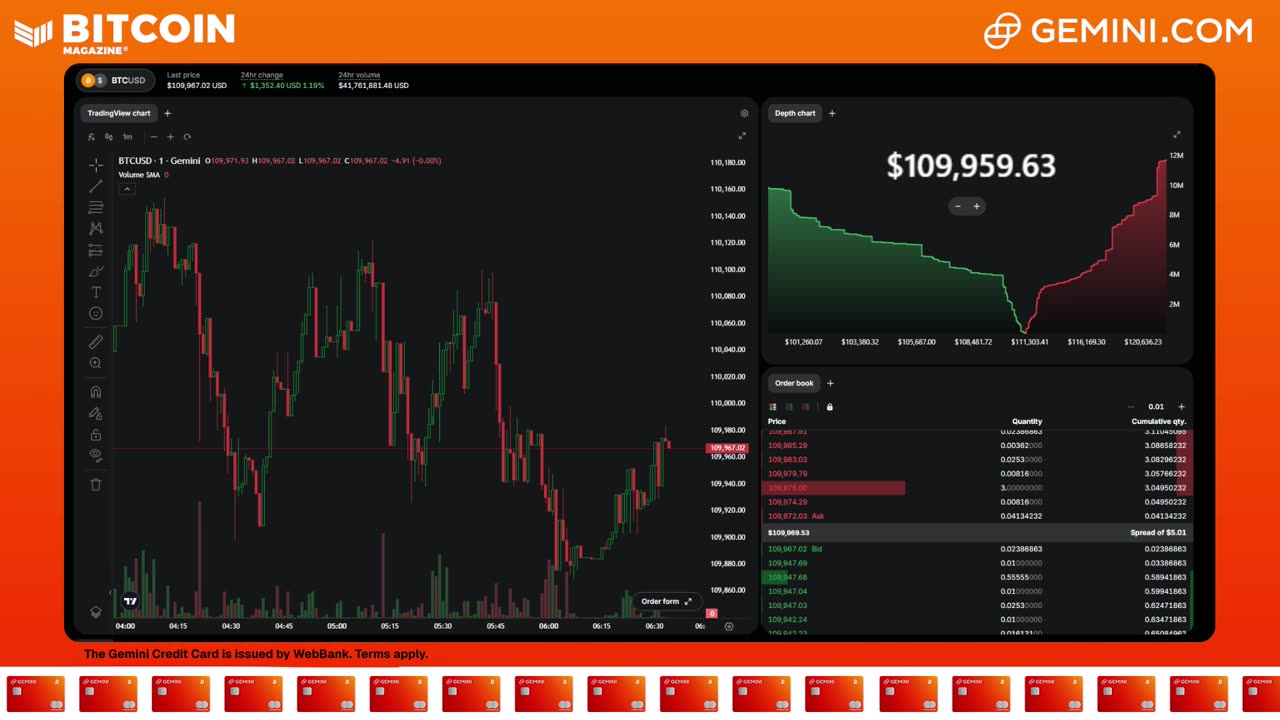Select the XABCD pattern tool

[96, 229]
